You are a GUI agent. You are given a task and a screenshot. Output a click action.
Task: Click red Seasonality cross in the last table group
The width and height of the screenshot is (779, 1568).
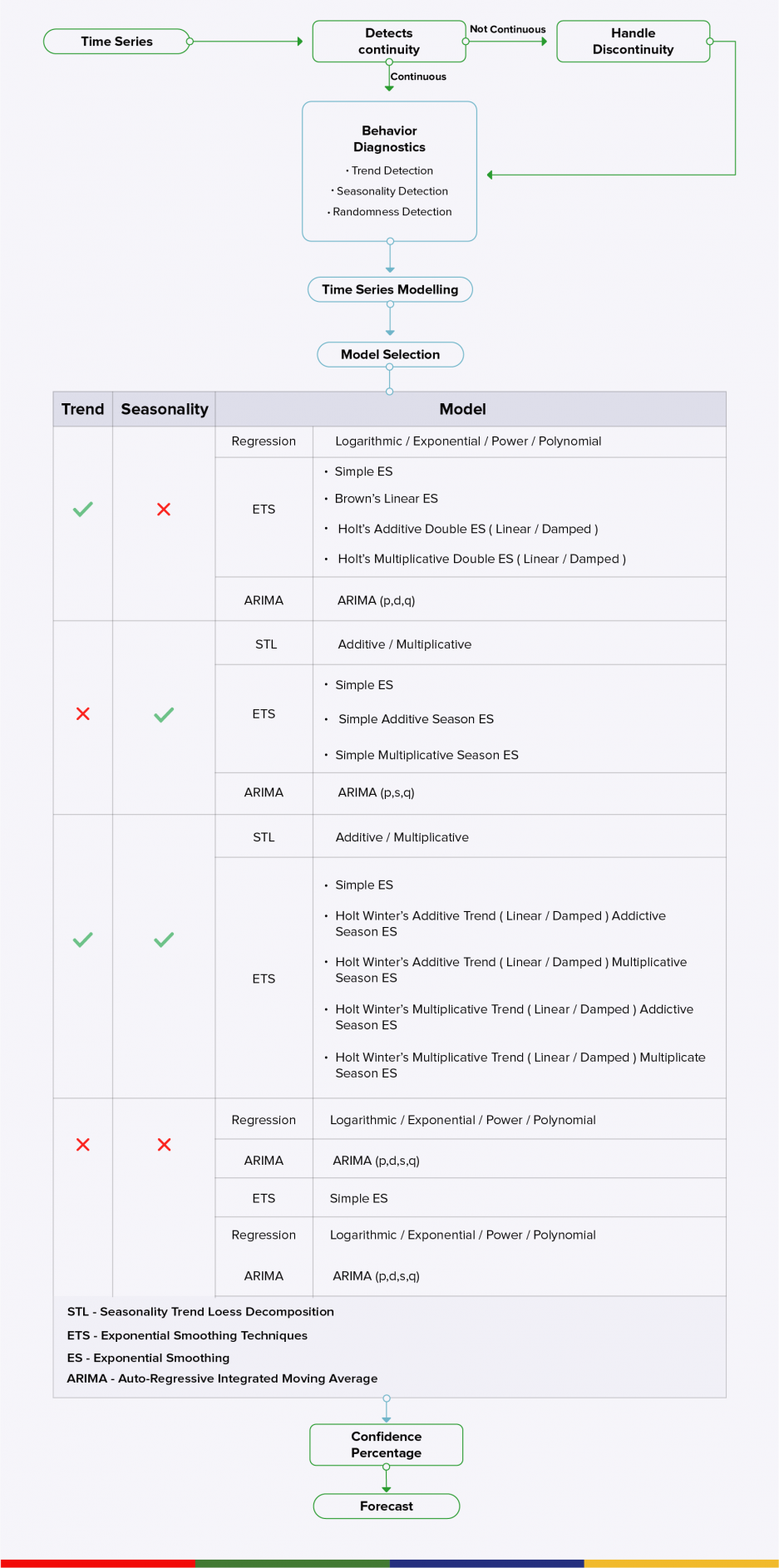point(165,1144)
